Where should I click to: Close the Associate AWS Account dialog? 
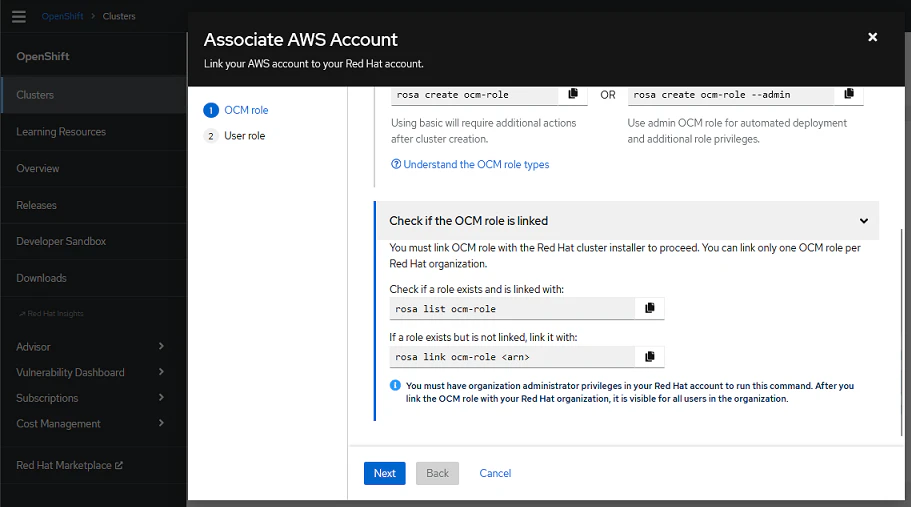(x=872, y=37)
